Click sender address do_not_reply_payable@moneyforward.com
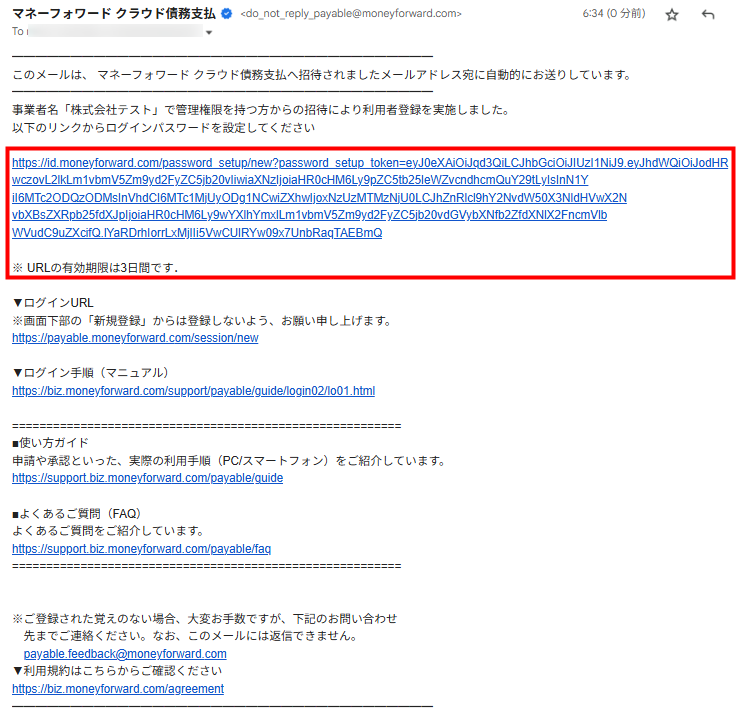Viewport: 741px width, 715px height. pos(351,14)
